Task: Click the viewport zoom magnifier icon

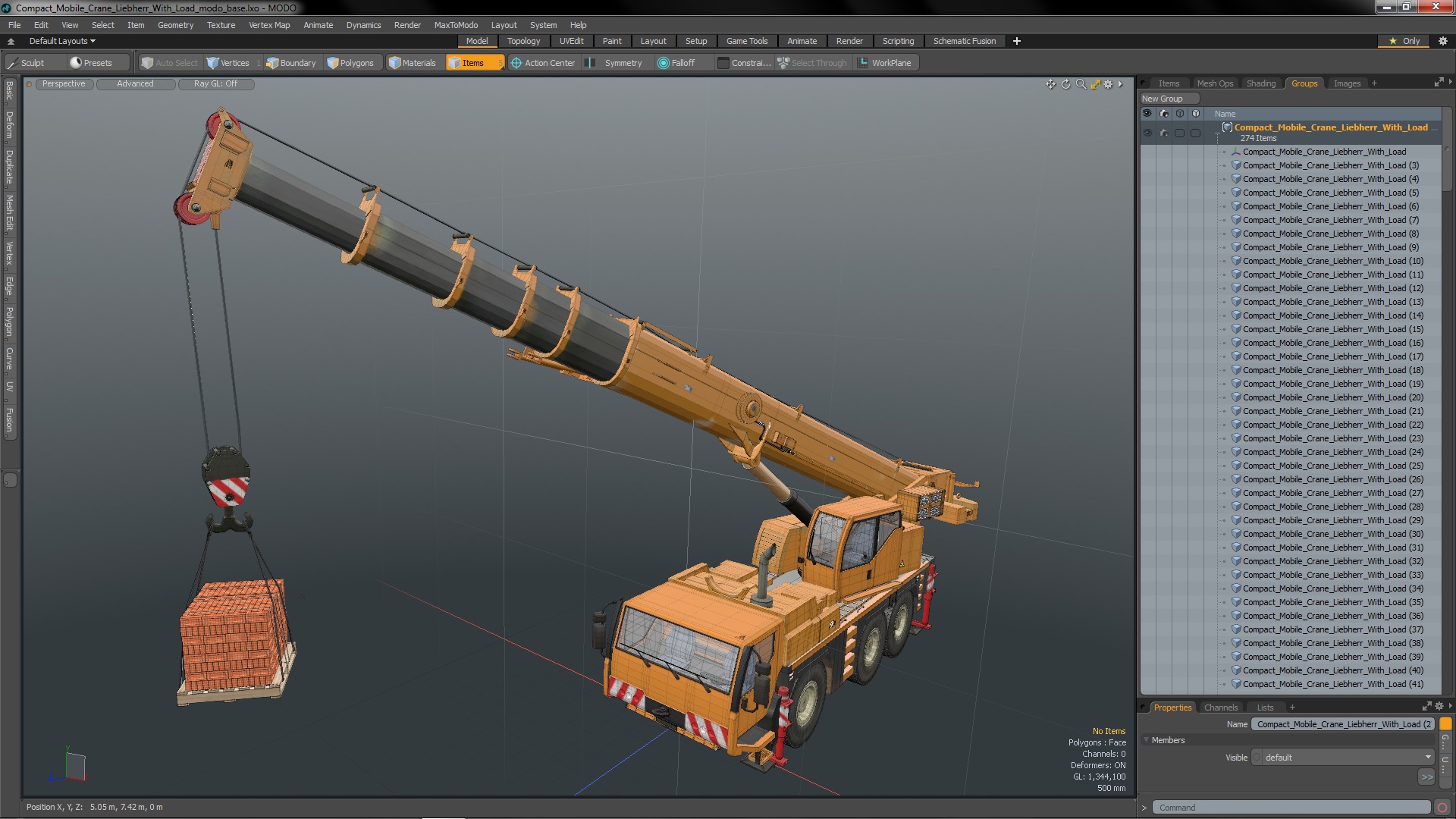Action: click(x=1081, y=84)
